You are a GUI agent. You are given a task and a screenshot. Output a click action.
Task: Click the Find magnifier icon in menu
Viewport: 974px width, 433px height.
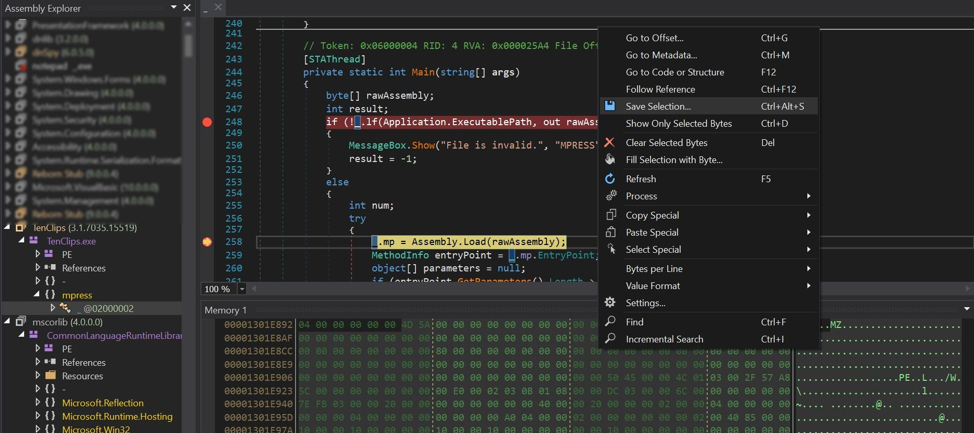click(x=610, y=322)
